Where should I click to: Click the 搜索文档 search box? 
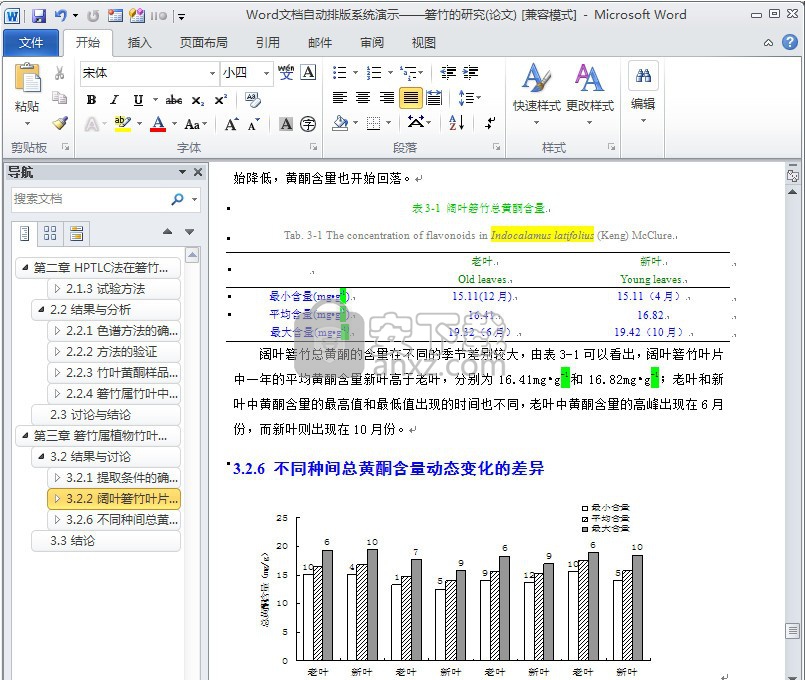tap(90, 199)
